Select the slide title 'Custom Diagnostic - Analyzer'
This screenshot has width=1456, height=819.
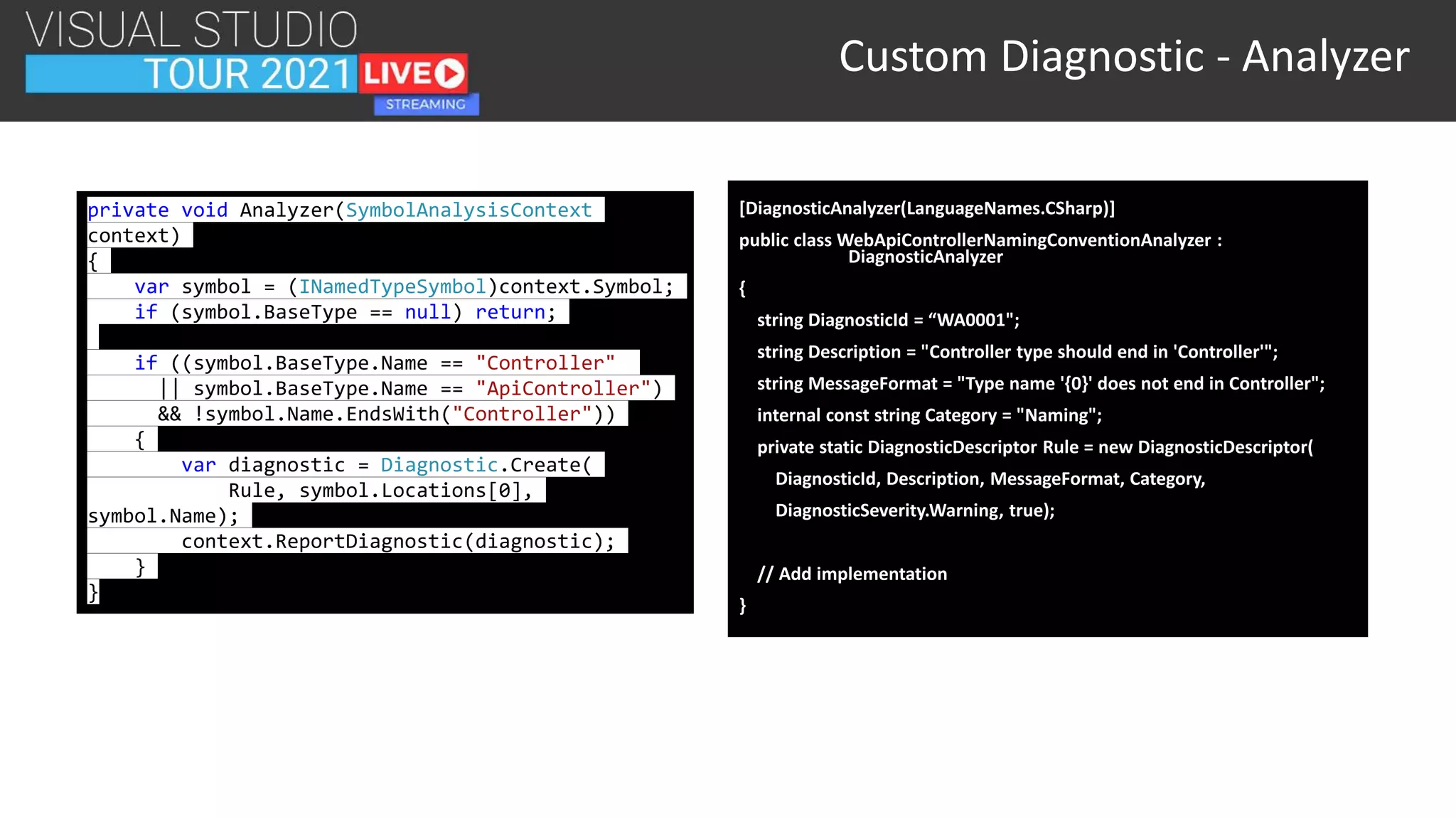[x=1124, y=57]
